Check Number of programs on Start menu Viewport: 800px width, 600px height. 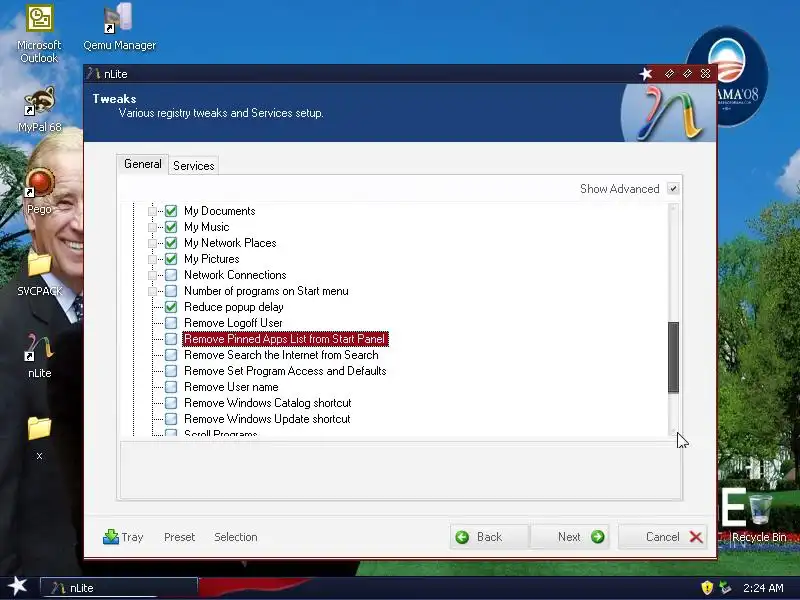click(x=171, y=291)
